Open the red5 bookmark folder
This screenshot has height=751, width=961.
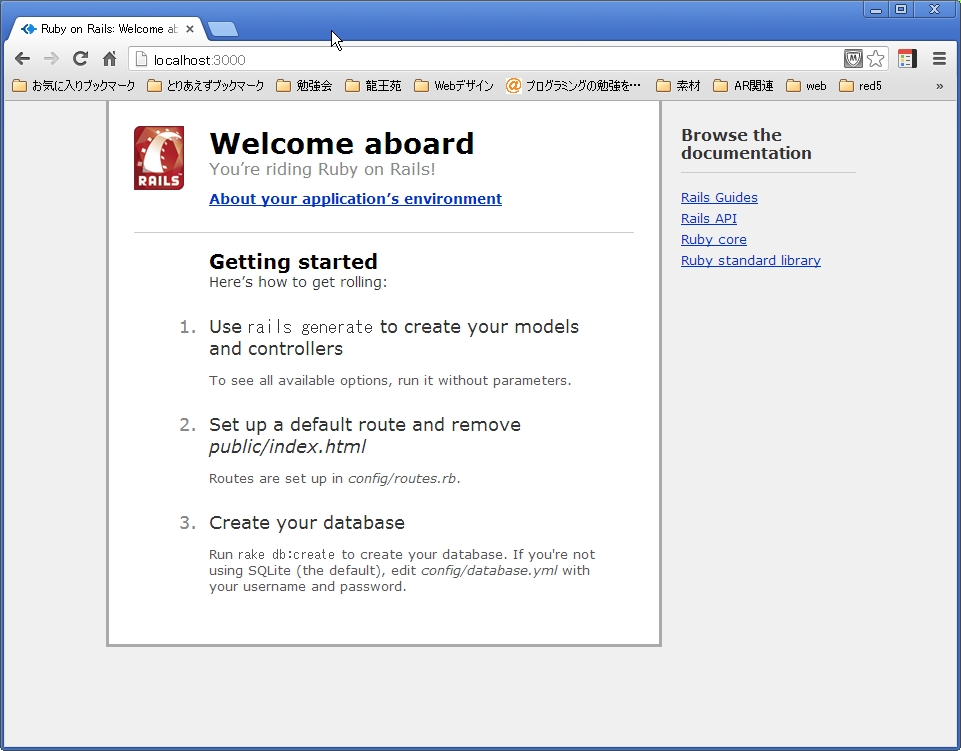pos(860,86)
